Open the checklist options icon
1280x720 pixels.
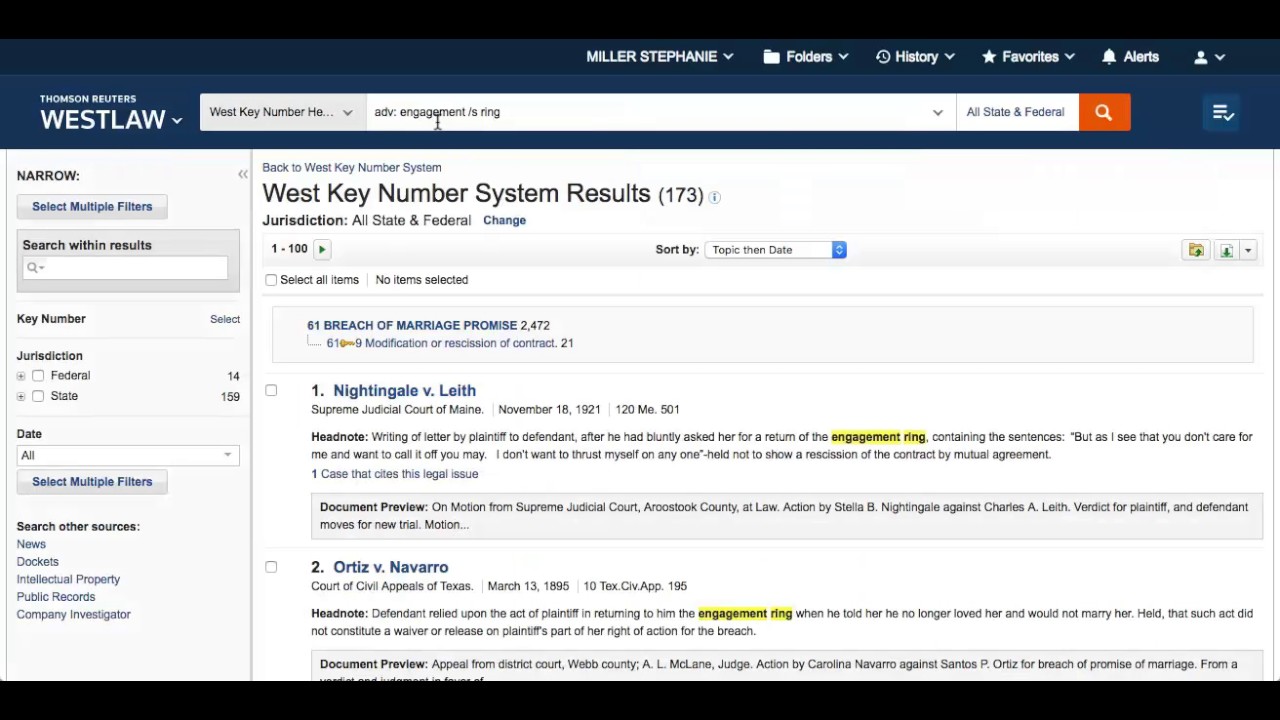pos(1223,112)
